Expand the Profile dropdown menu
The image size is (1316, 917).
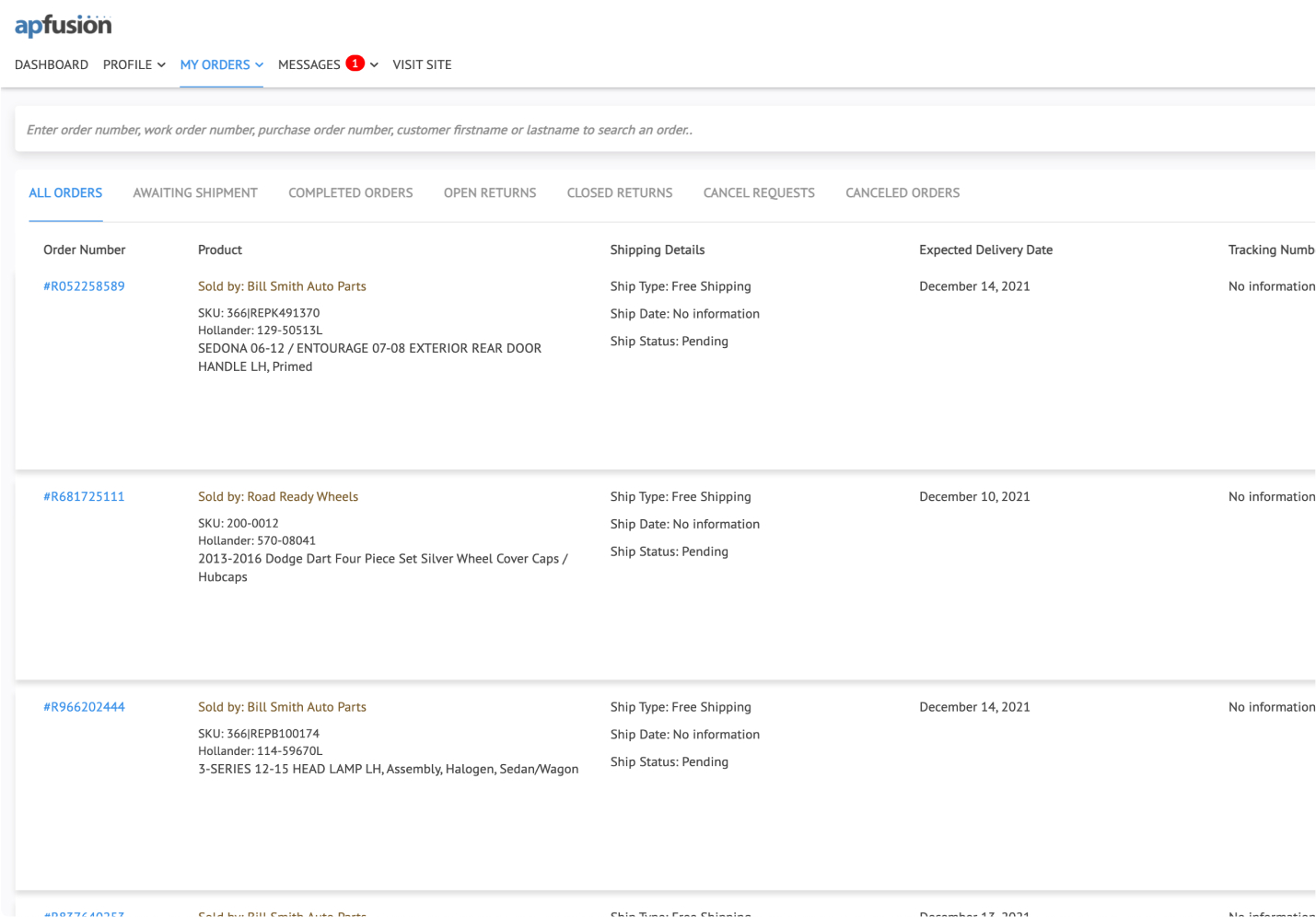click(x=134, y=64)
